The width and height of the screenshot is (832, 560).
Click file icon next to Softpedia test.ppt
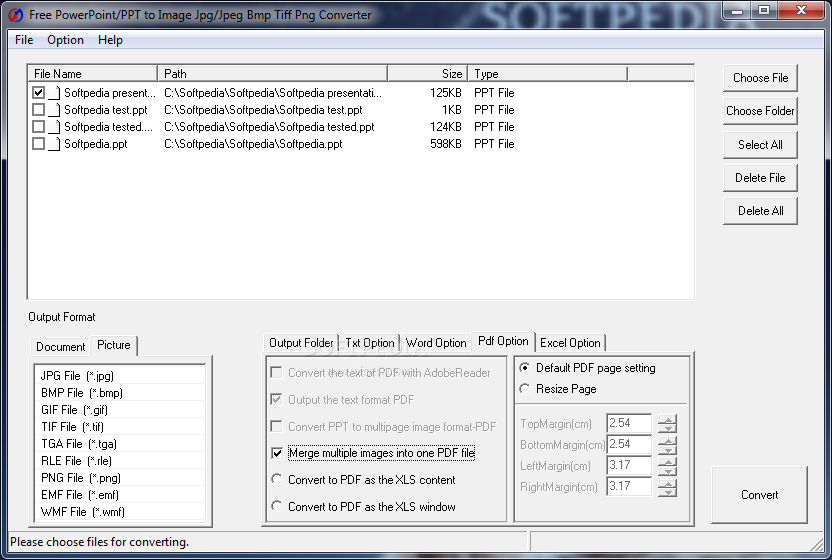[54, 110]
